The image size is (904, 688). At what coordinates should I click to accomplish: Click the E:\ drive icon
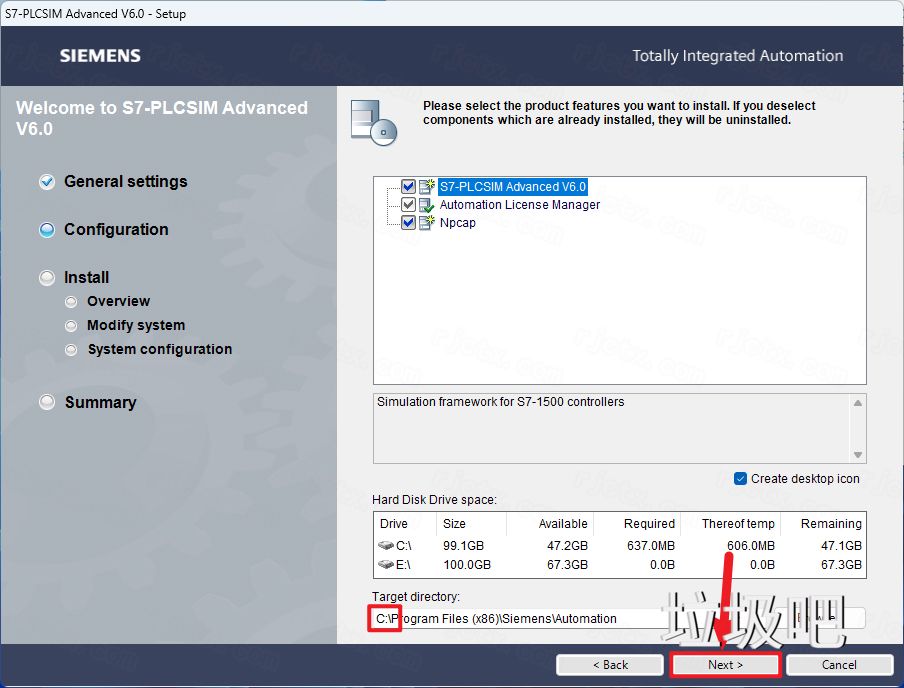point(386,565)
